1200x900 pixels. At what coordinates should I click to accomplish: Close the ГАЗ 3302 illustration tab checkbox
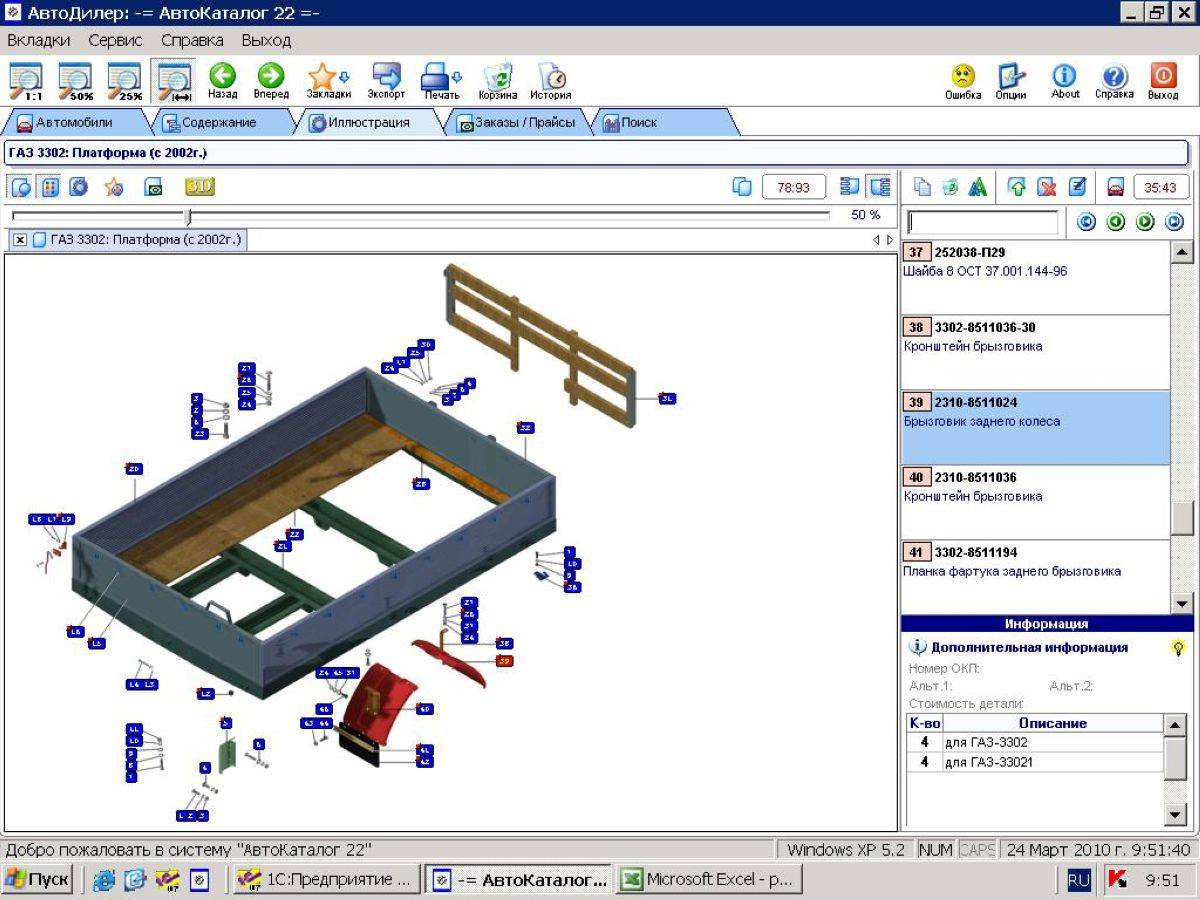[20, 240]
